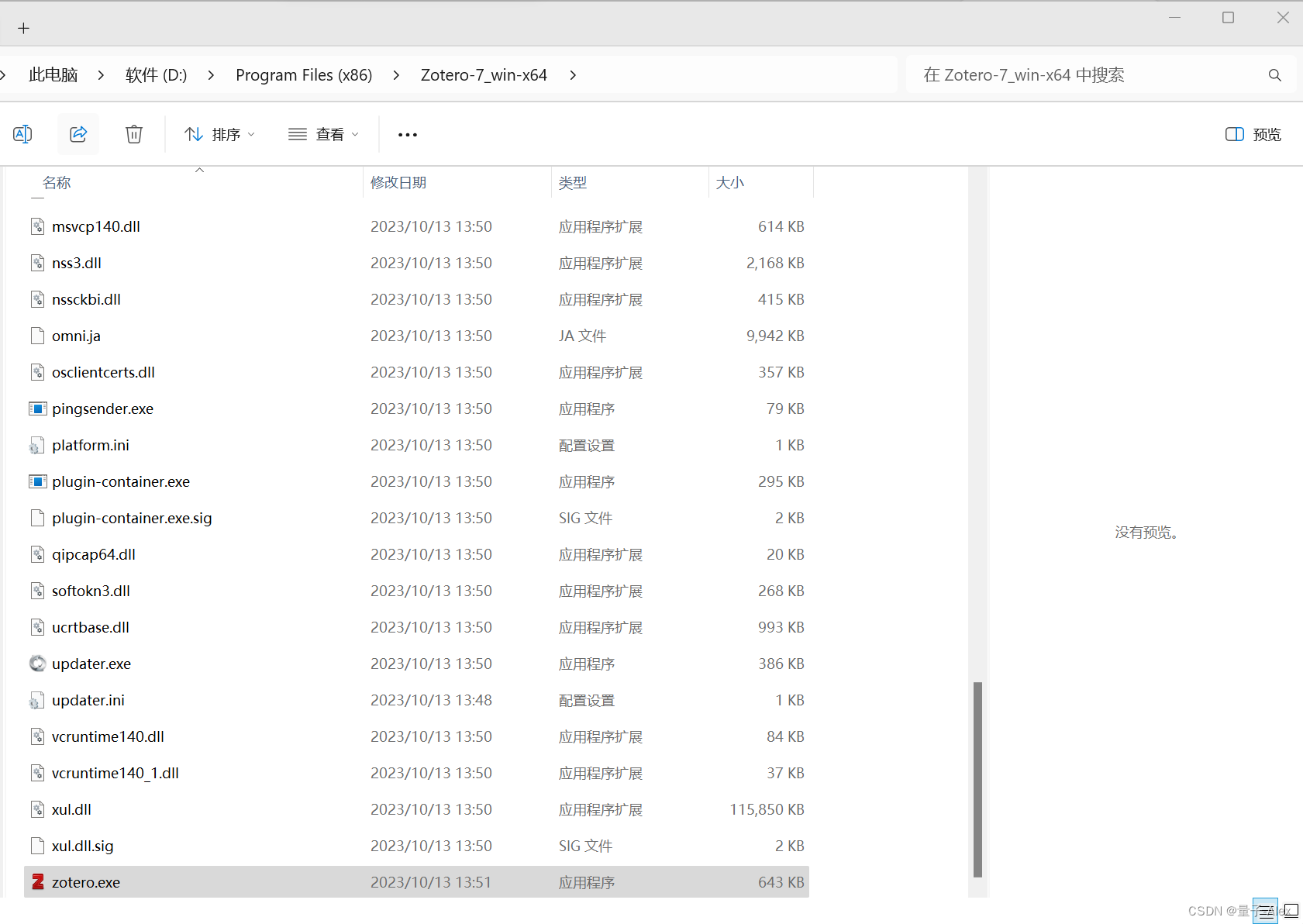Click the 2,168 KB size cell
The width and height of the screenshot is (1303, 924).
[x=775, y=263]
